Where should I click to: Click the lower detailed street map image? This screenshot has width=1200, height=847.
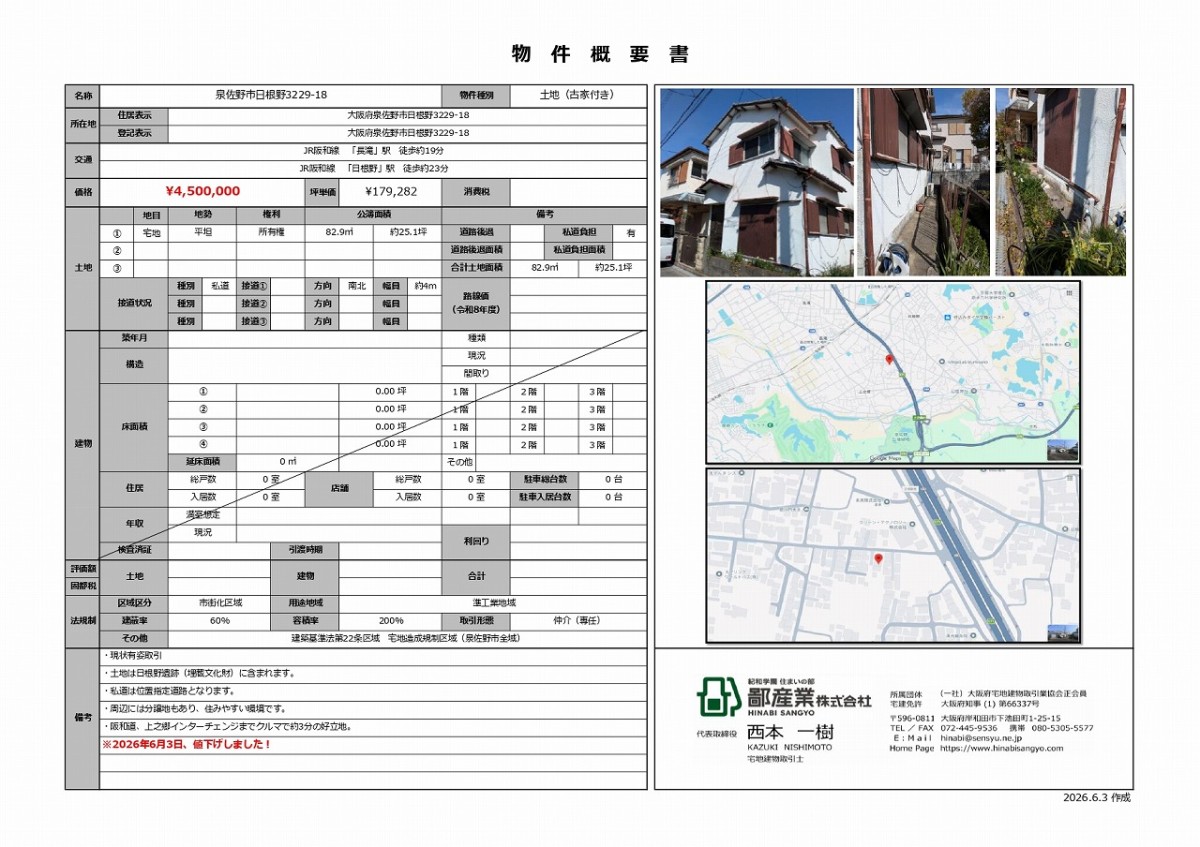coord(893,556)
